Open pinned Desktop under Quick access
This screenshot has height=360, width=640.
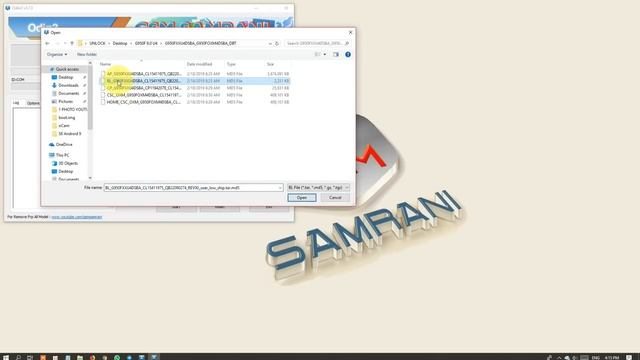tap(66, 77)
